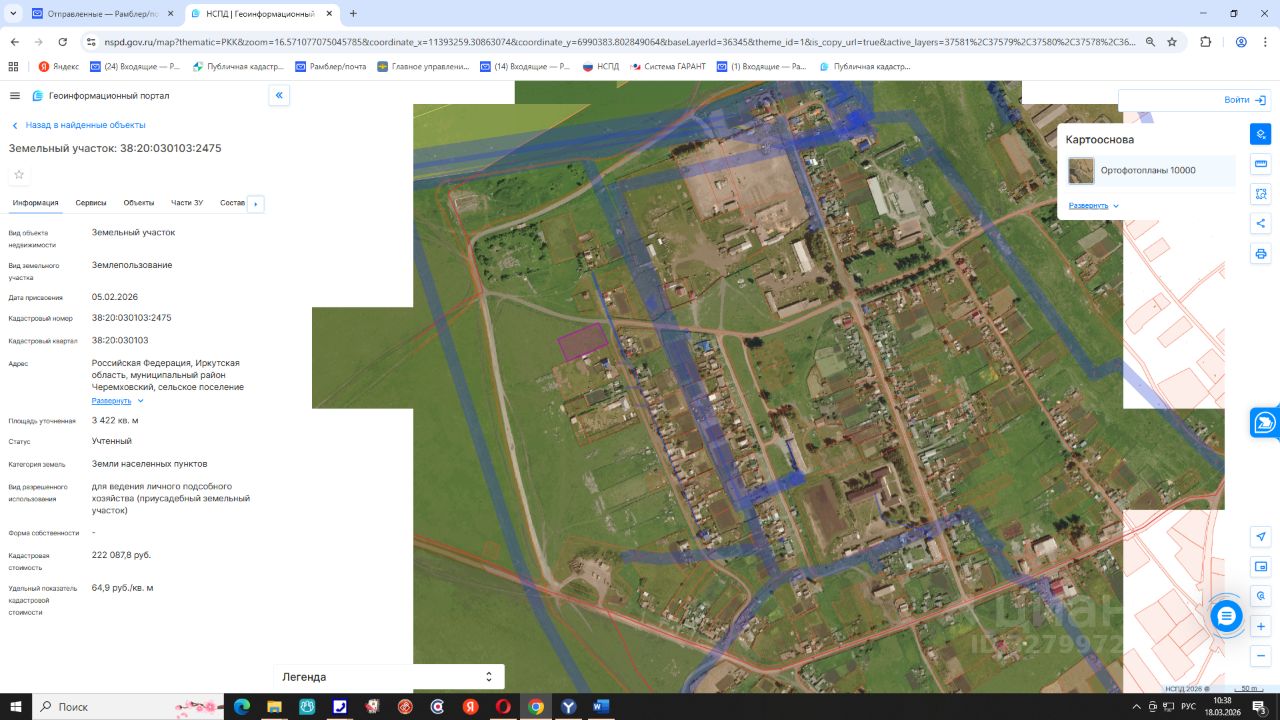
Task: Collapse the left info panel with the double-chevron button
Action: point(279,96)
